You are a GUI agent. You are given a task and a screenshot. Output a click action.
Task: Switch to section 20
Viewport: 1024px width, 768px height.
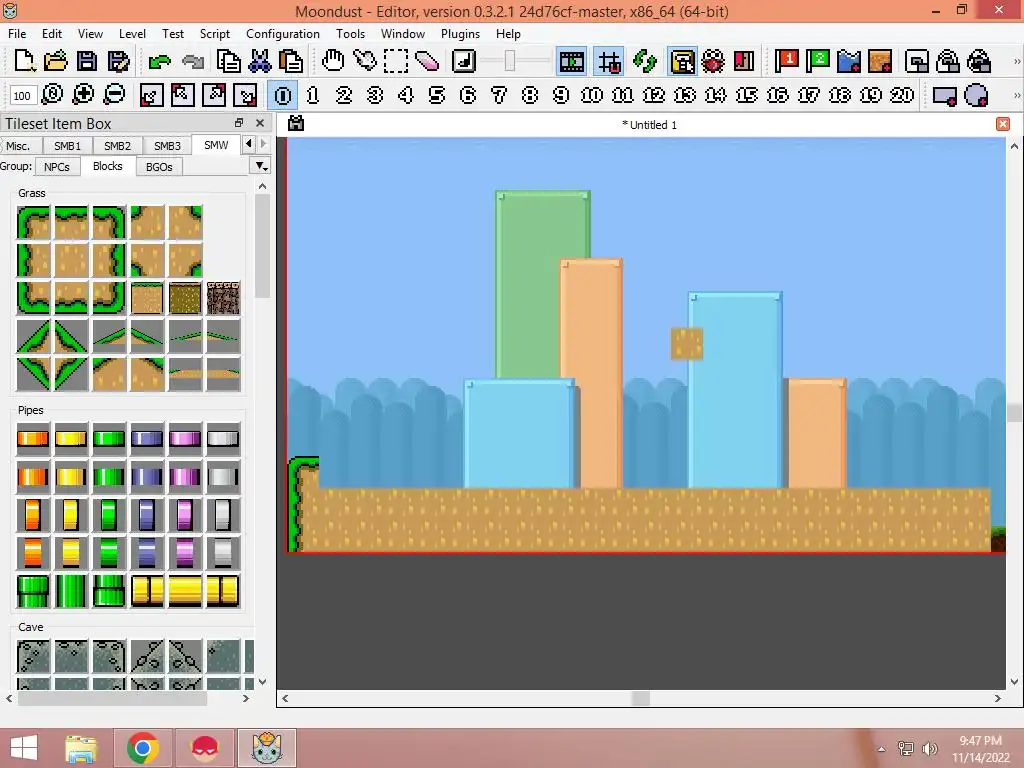click(x=902, y=95)
